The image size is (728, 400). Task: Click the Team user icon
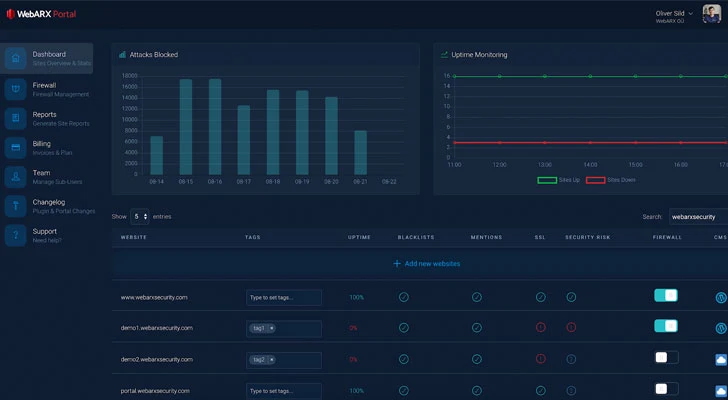[x=15, y=177]
